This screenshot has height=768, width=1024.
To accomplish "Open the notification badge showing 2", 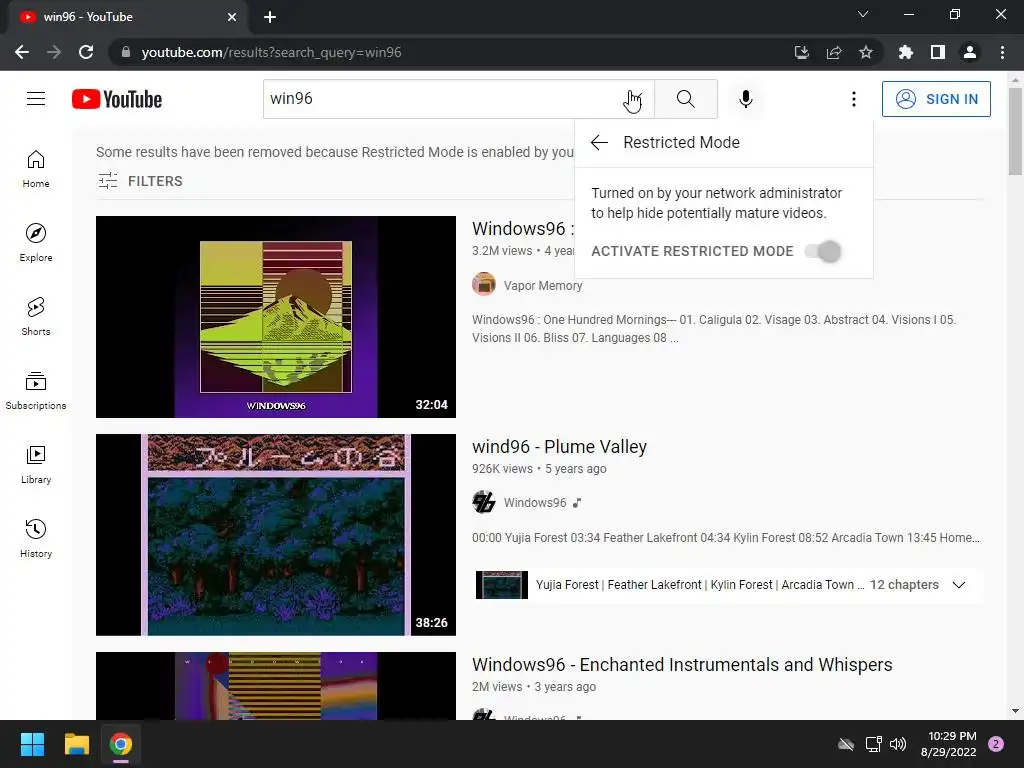I will point(996,744).
